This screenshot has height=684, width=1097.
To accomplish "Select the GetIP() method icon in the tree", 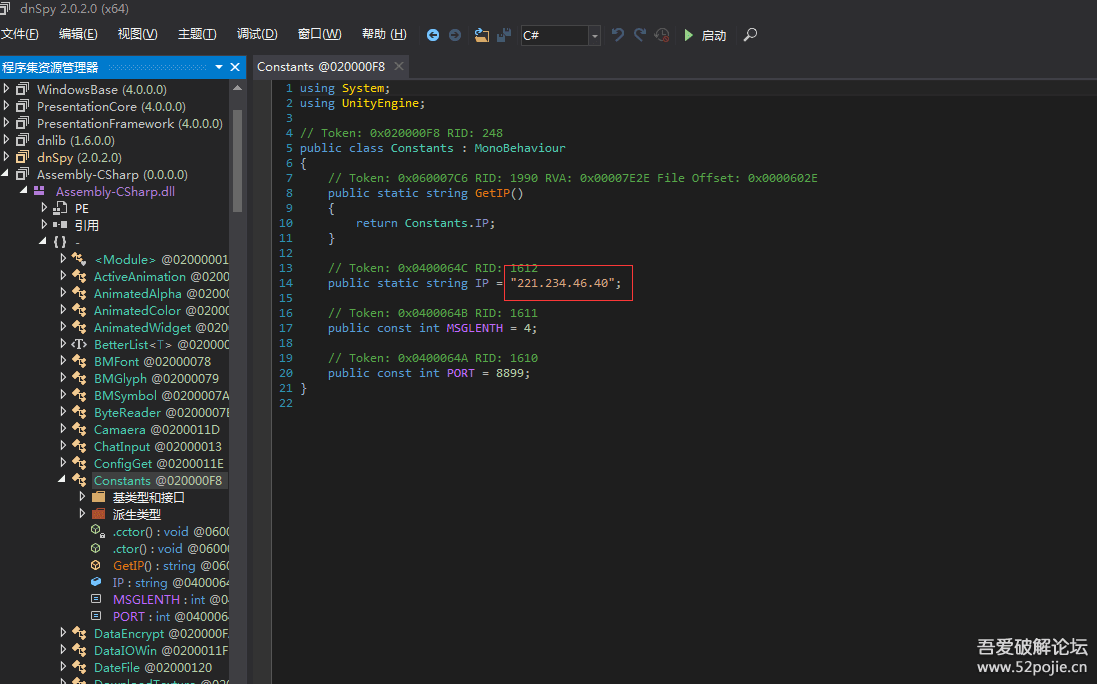I will point(97,565).
